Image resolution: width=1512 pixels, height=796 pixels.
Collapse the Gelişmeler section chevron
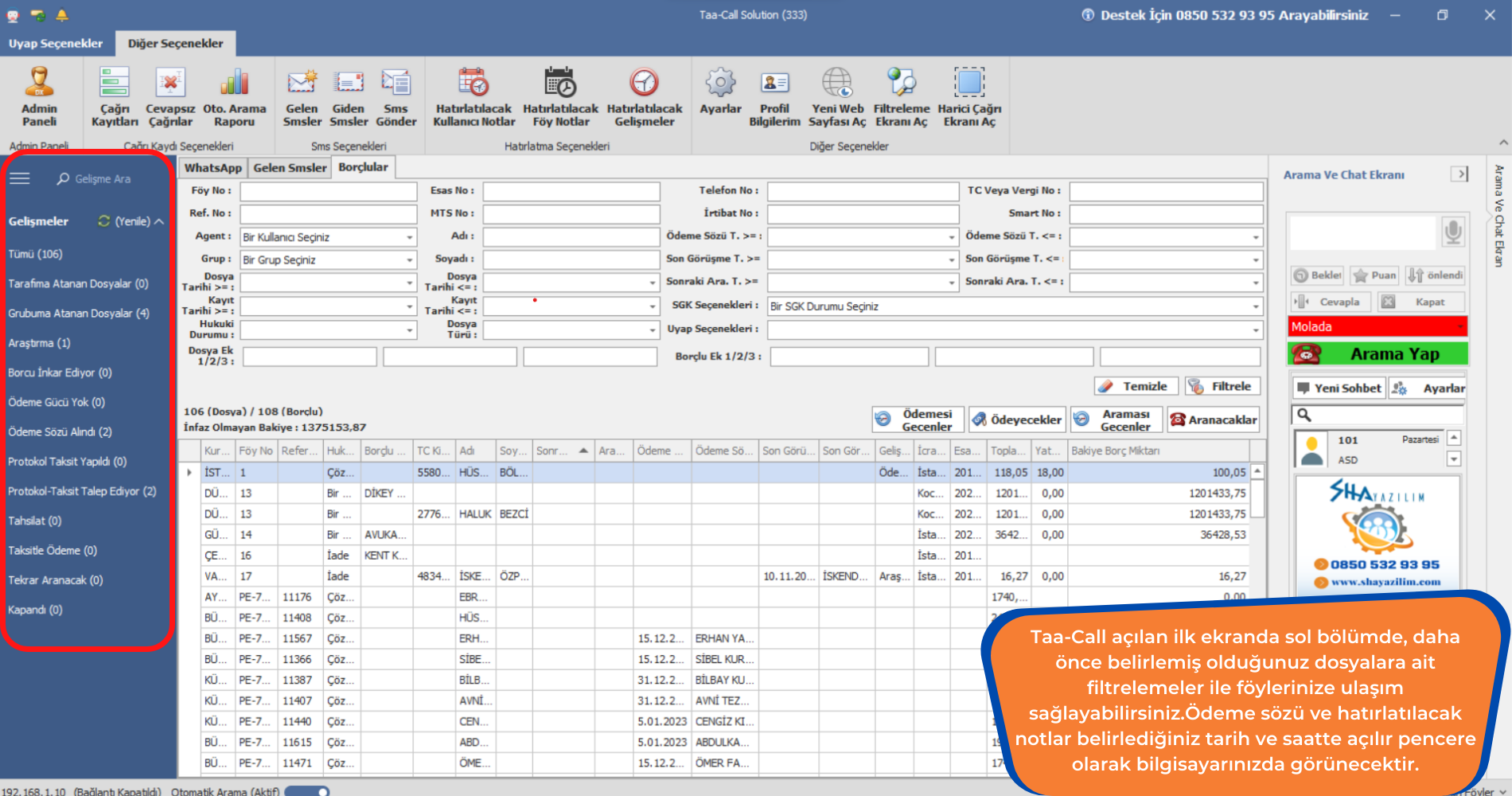pyautogui.click(x=159, y=221)
